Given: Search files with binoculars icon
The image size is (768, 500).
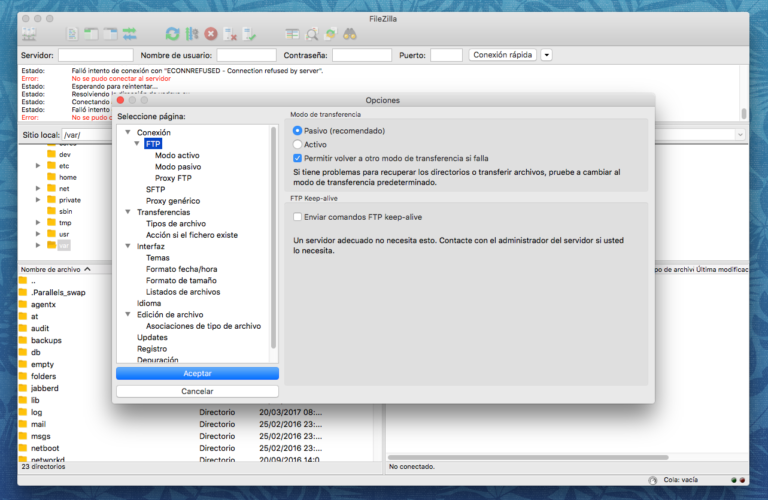Looking at the screenshot, I should point(350,34).
